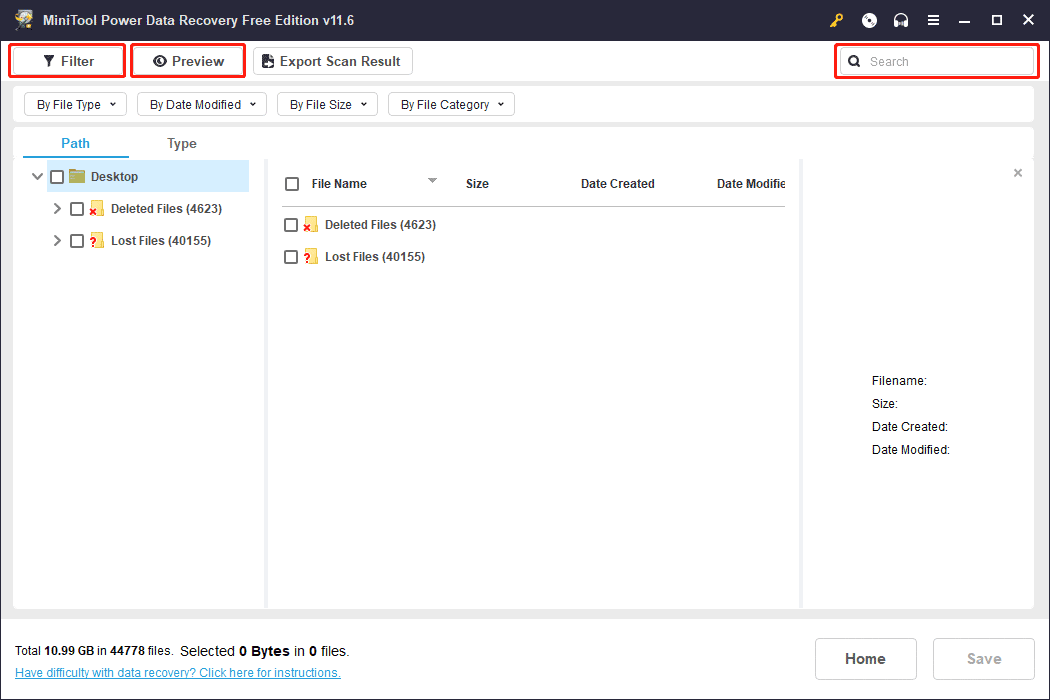Check Lost Files (40155) checkbox in list

291,257
